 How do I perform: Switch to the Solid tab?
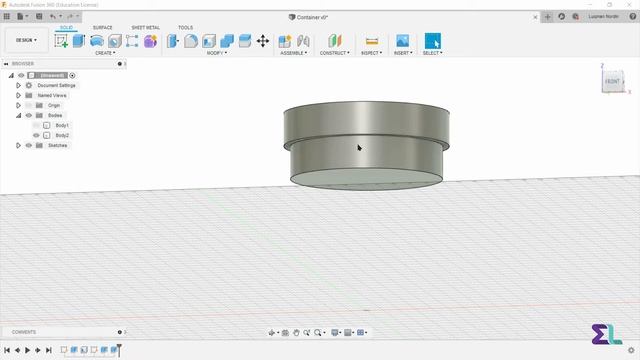67,27
